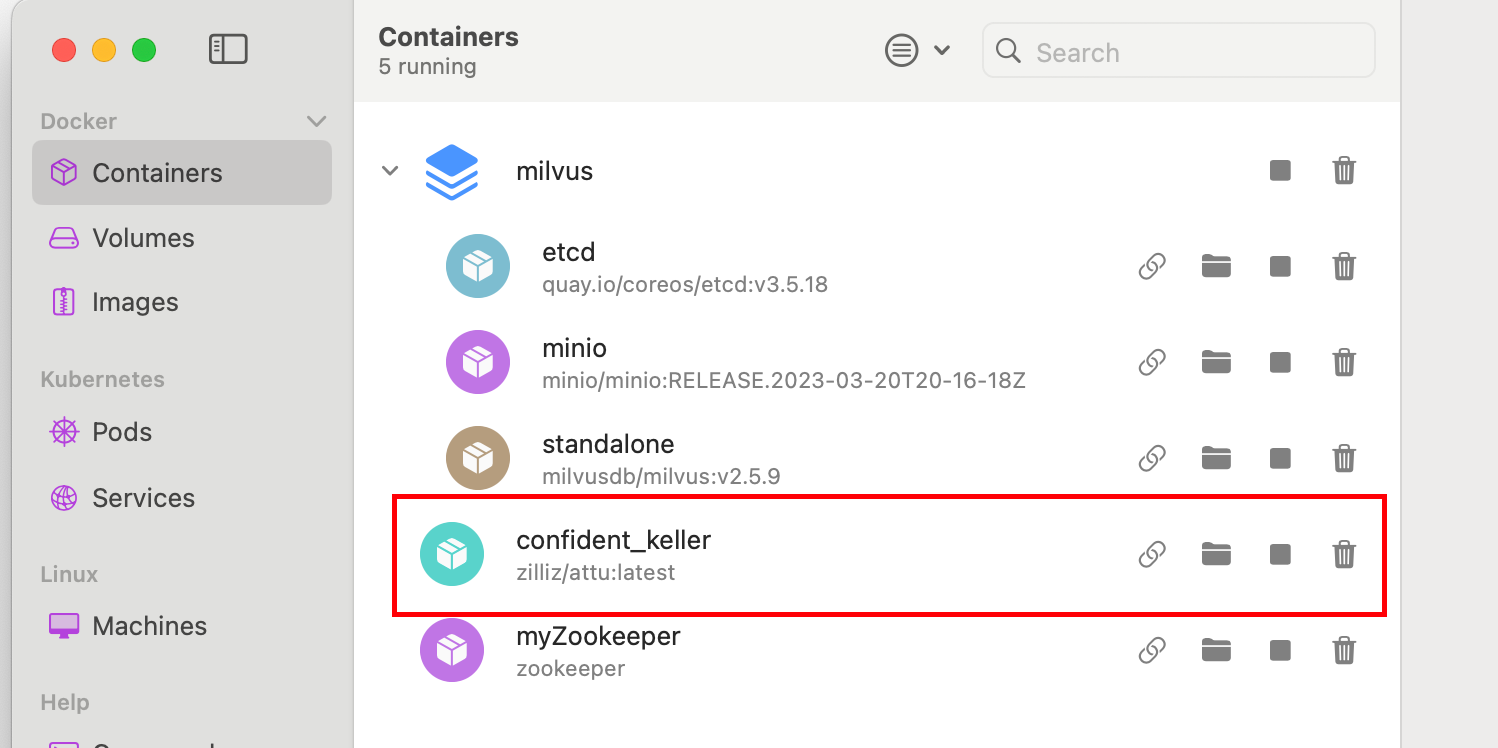Viewport: 1498px width, 748px height.
Task: Open the files folder for minio container
Action: coord(1216,362)
